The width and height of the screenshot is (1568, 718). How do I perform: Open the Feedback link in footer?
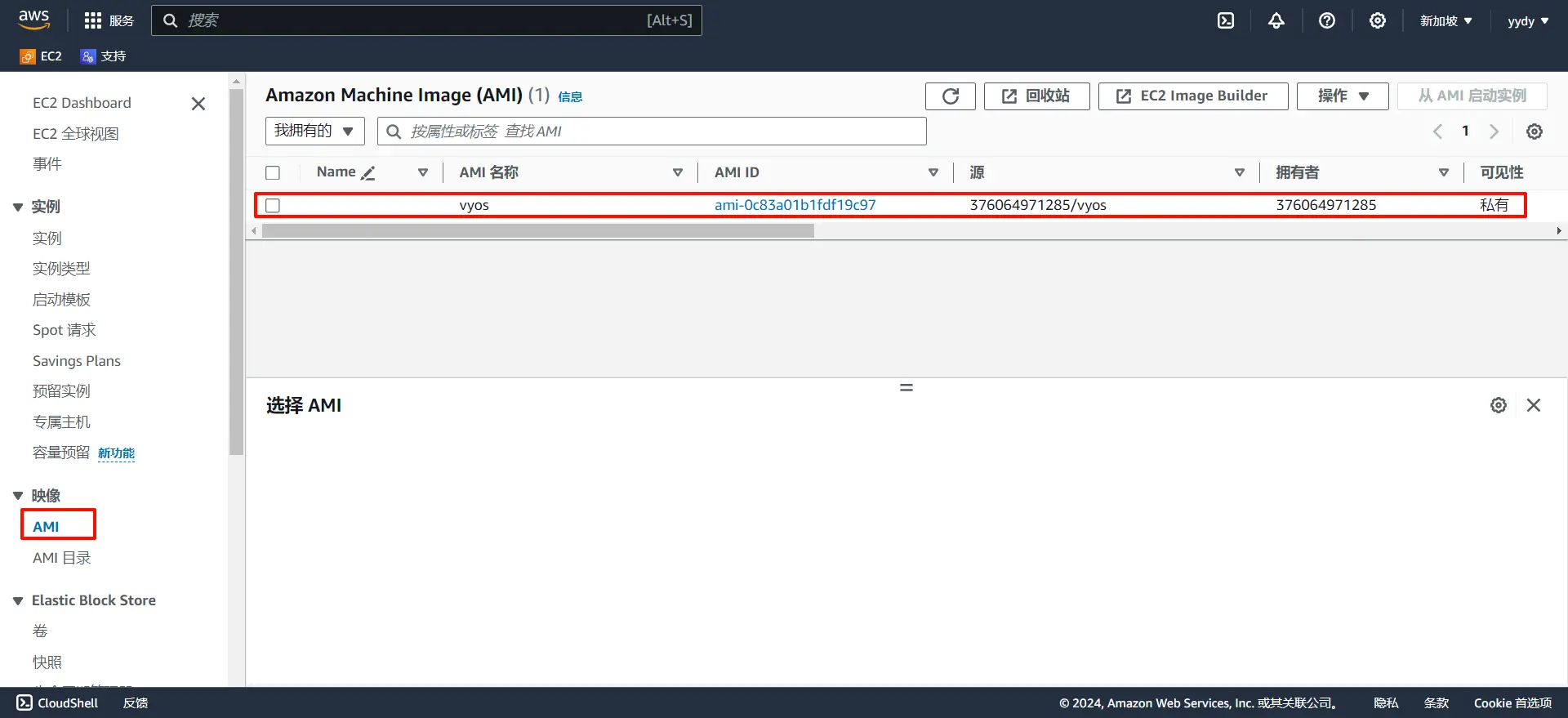136,702
